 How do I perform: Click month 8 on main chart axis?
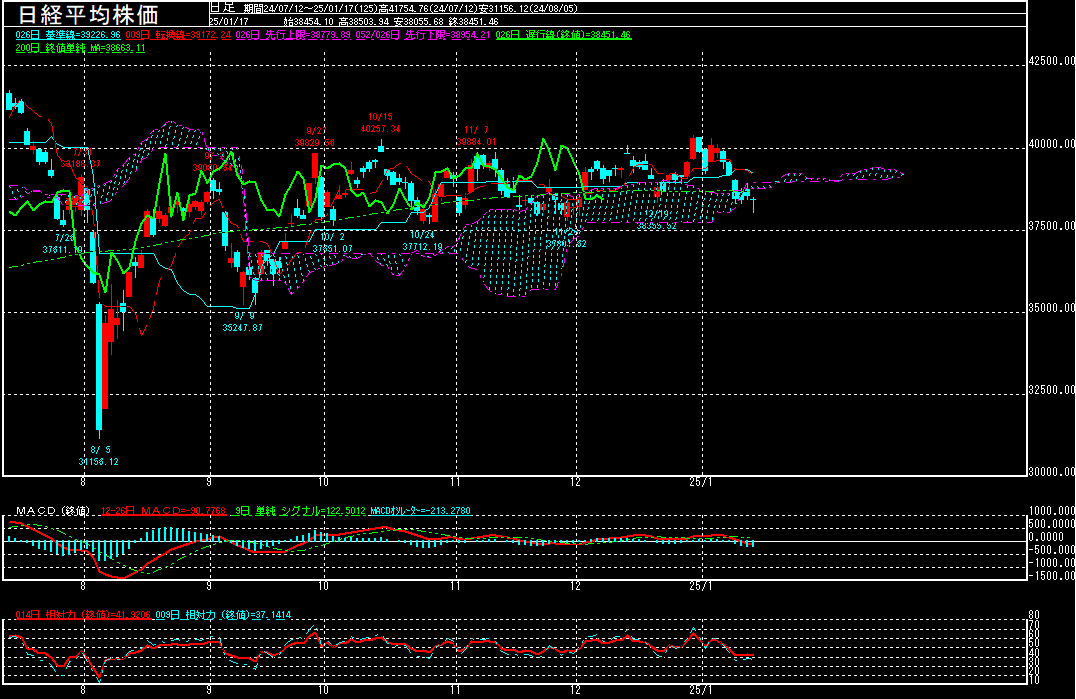tap(83, 482)
